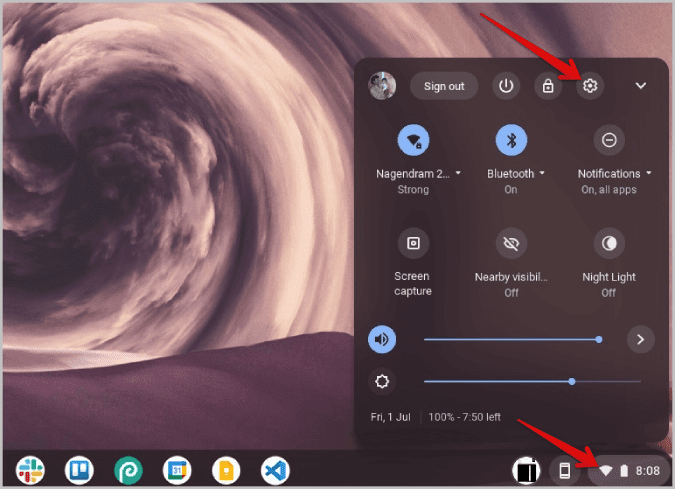Launch Visual Studio Code from the shelf
This screenshot has width=675, height=489.
275,470
